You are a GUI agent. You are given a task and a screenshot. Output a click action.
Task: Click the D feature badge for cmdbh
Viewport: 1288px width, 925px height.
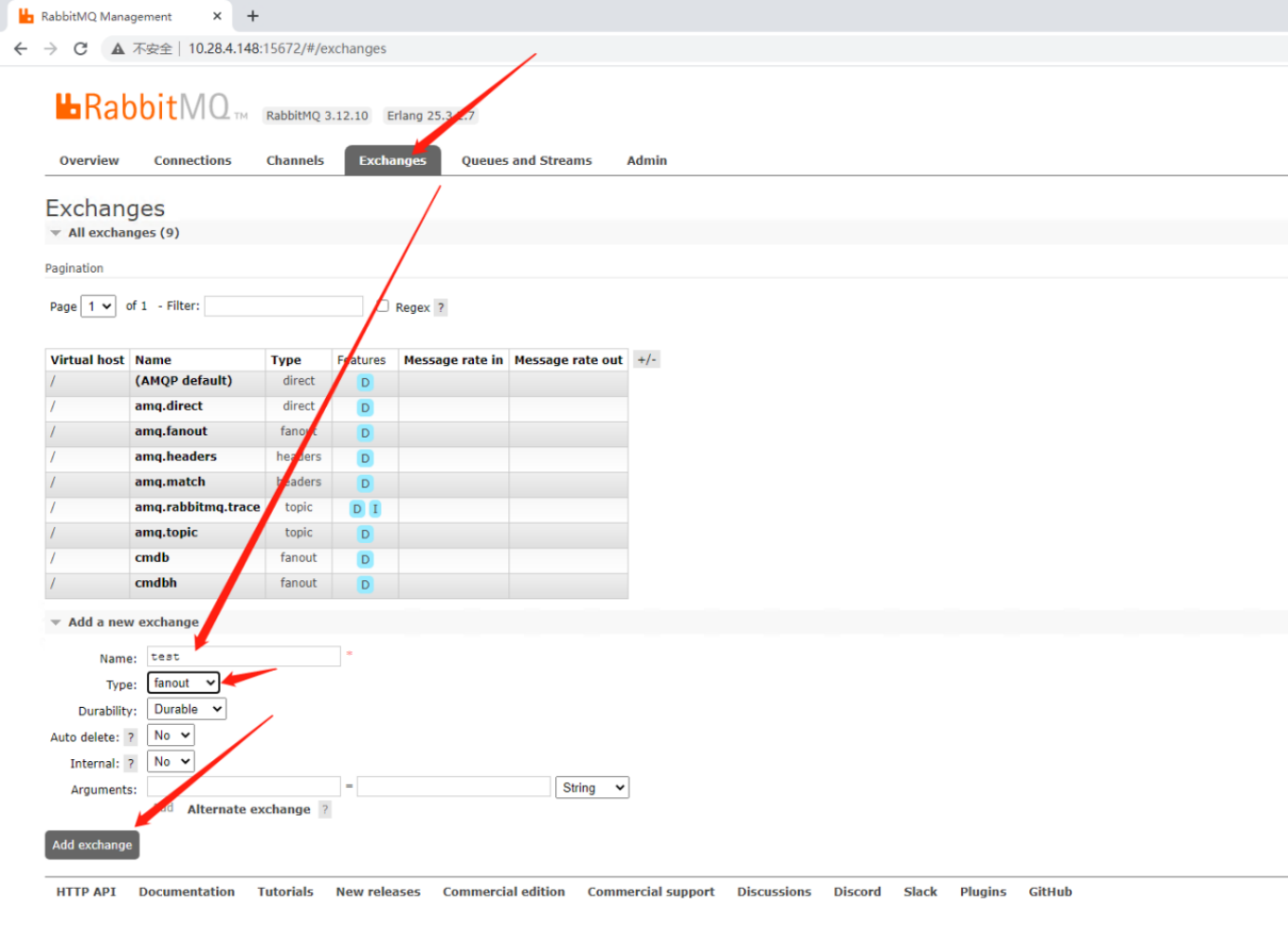tap(365, 585)
